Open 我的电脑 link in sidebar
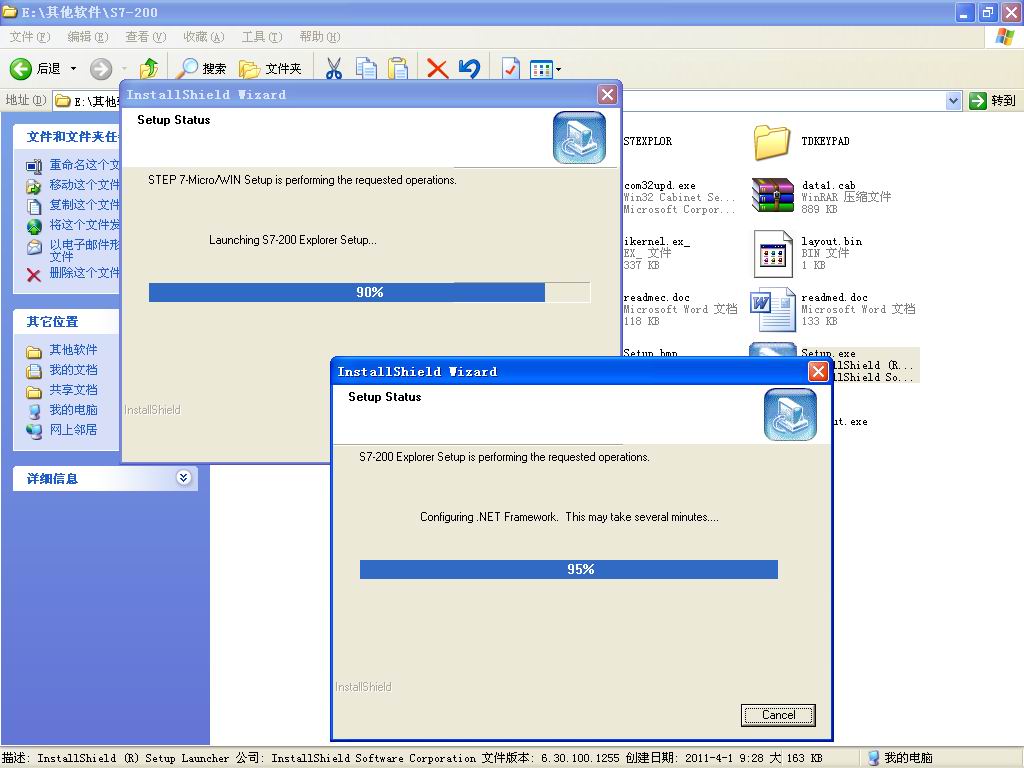 [73, 410]
